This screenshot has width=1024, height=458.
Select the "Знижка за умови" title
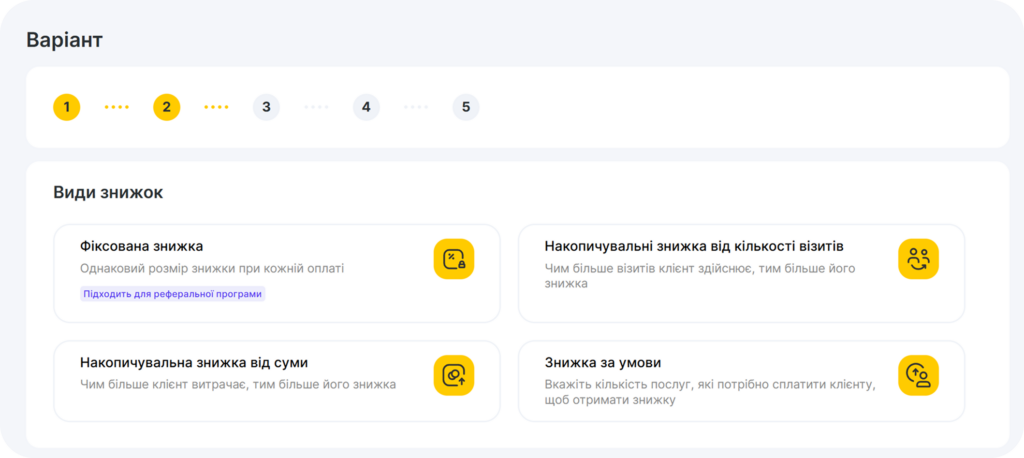[x=603, y=363]
